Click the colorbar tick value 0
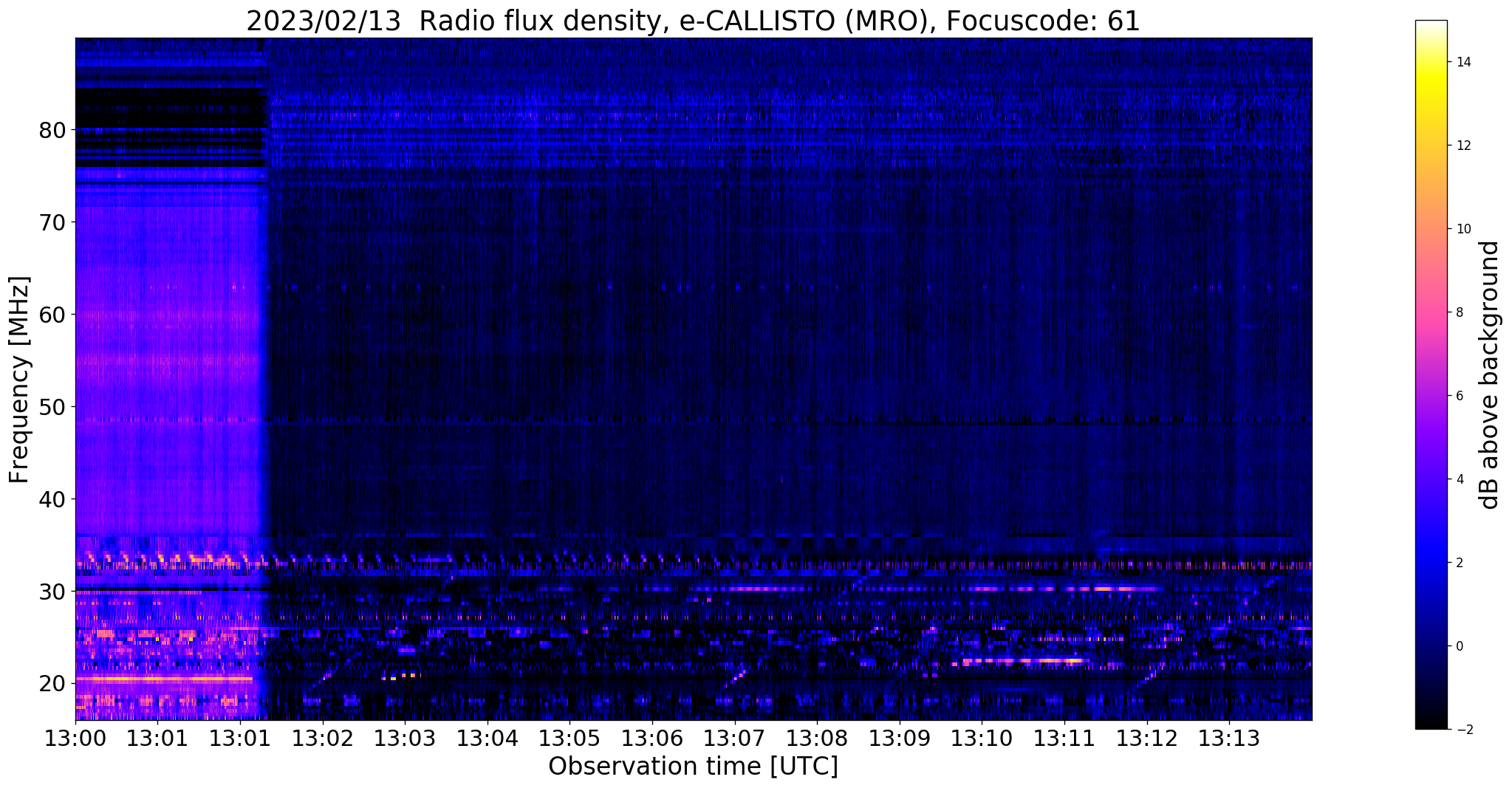The width and height of the screenshot is (1512, 788). pyautogui.click(x=1459, y=646)
